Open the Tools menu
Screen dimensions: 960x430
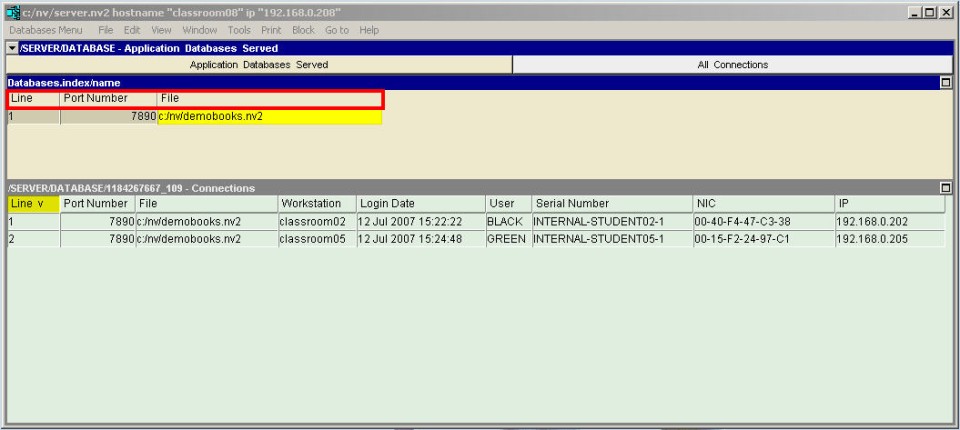[x=239, y=31]
